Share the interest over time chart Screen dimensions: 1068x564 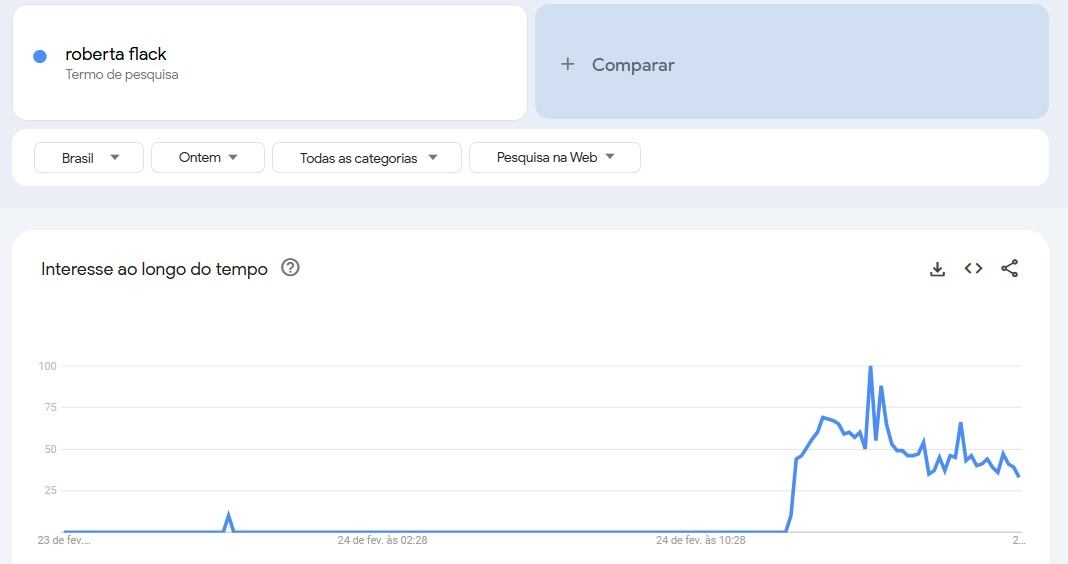1009,268
